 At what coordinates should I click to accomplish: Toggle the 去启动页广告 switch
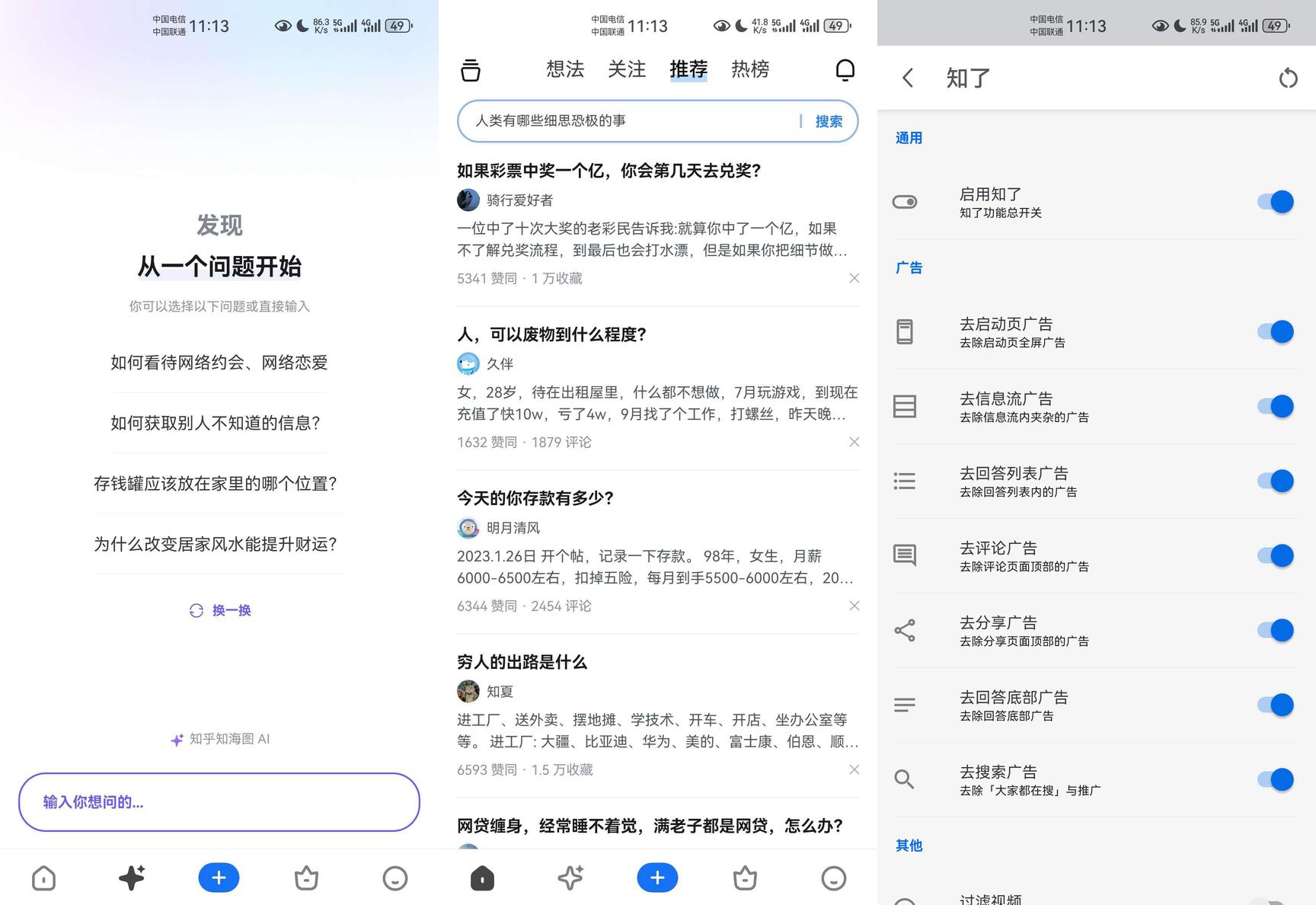click(x=1276, y=331)
